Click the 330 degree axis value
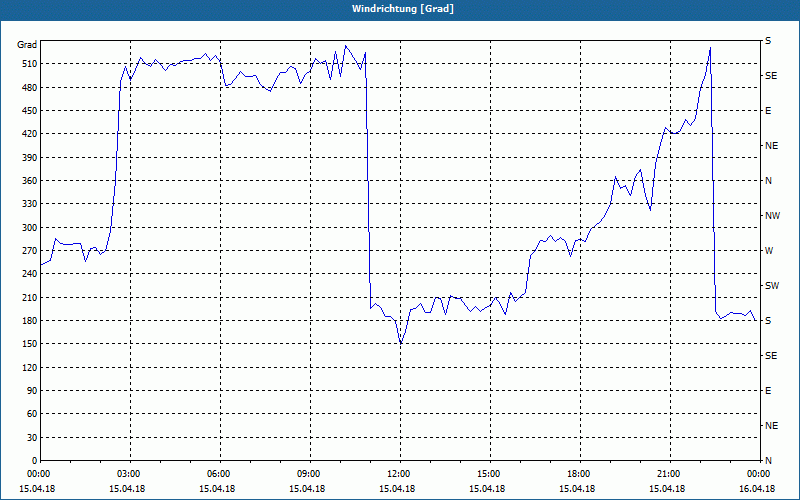The image size is (800, 500). coord(30,204)
